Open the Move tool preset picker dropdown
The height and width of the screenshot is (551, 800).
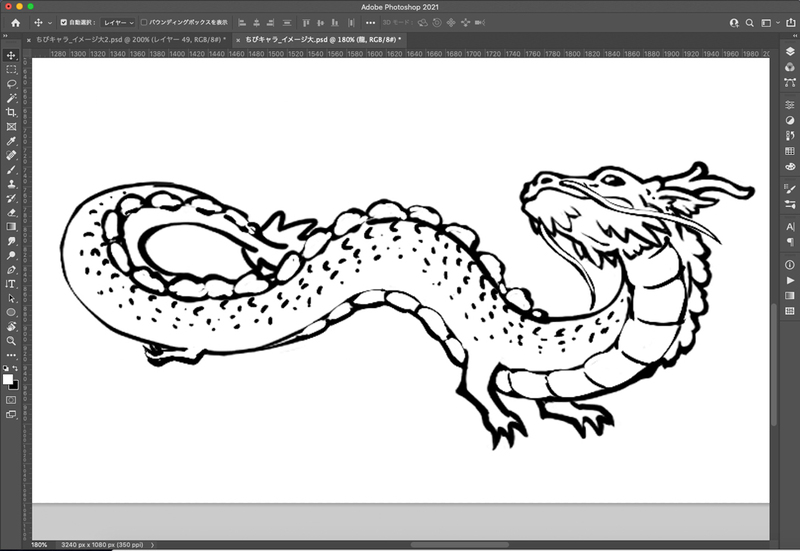point(41,22)
